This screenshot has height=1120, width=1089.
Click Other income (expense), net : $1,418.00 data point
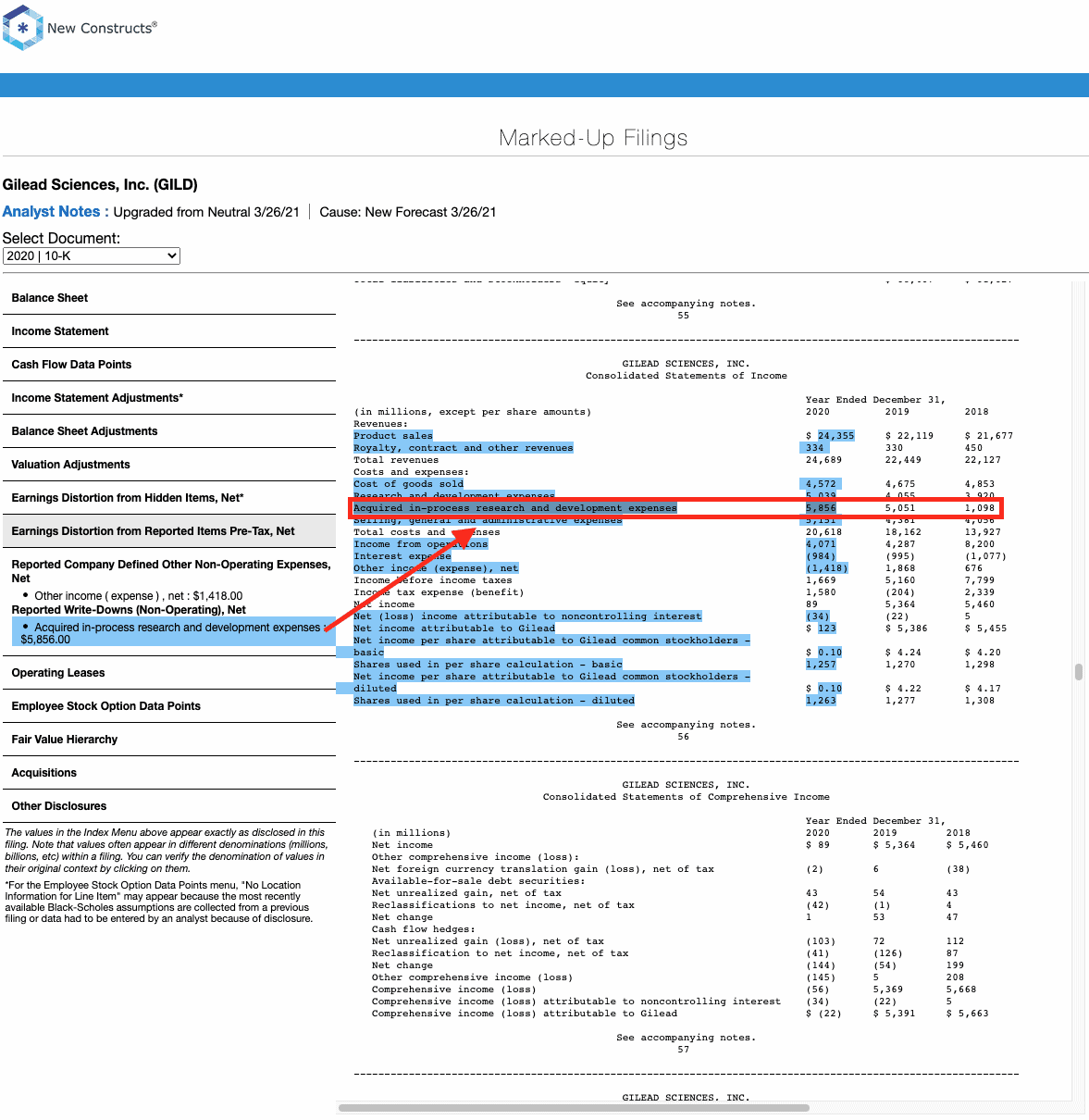click(x=139, y=596)
